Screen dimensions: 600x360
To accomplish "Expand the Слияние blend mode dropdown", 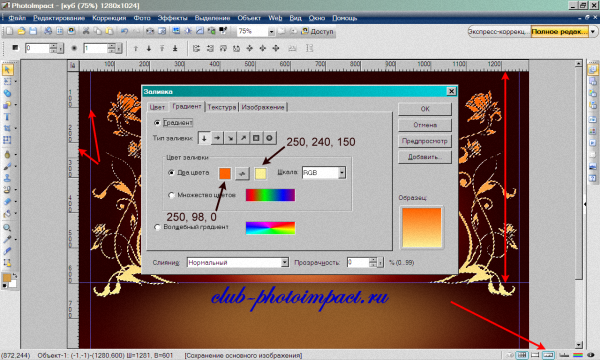I will click(x=284, y=262).
